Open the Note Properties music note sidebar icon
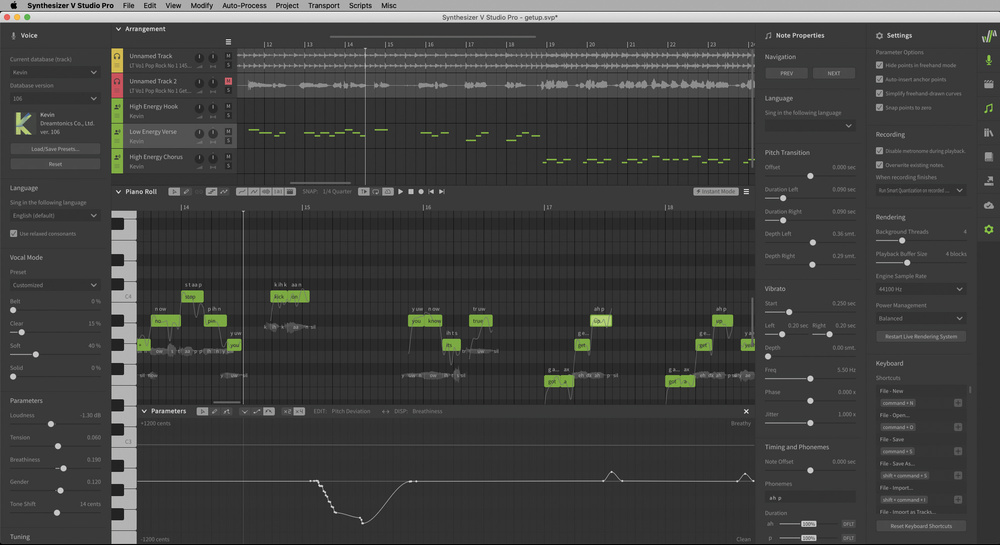This screenshot has height=545, width=1000. 988,108
